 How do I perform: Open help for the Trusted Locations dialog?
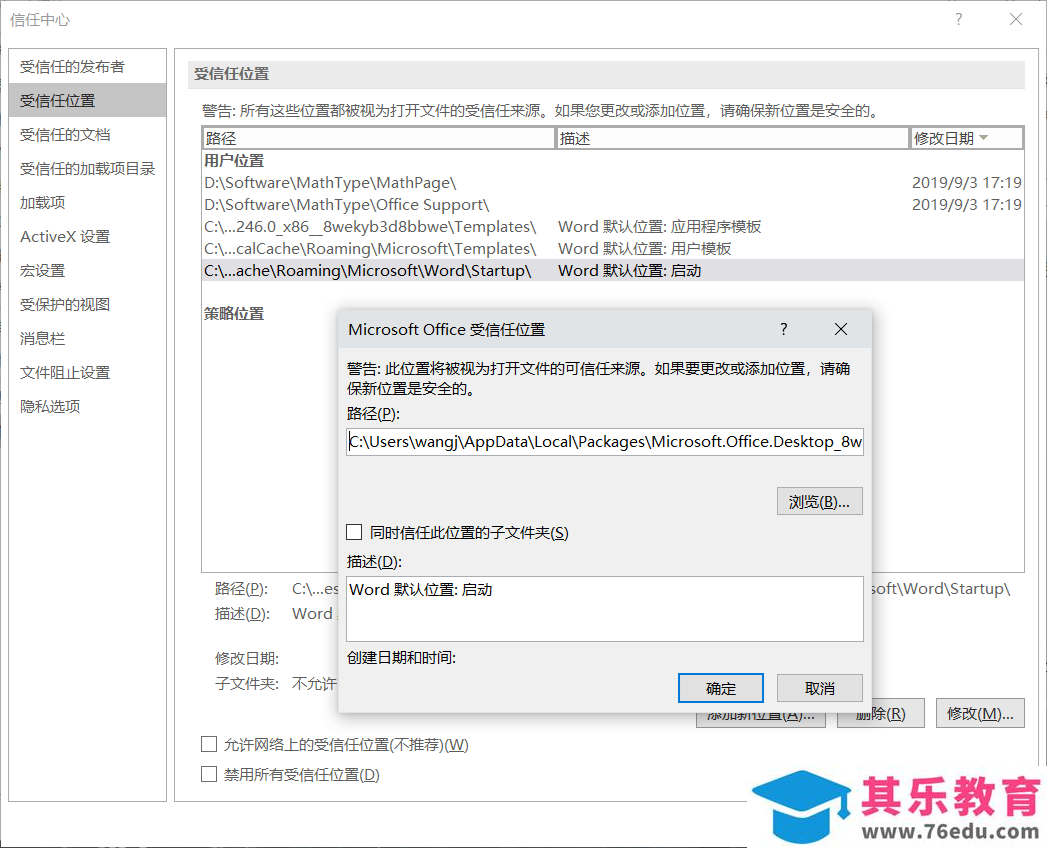click(783, 329)
